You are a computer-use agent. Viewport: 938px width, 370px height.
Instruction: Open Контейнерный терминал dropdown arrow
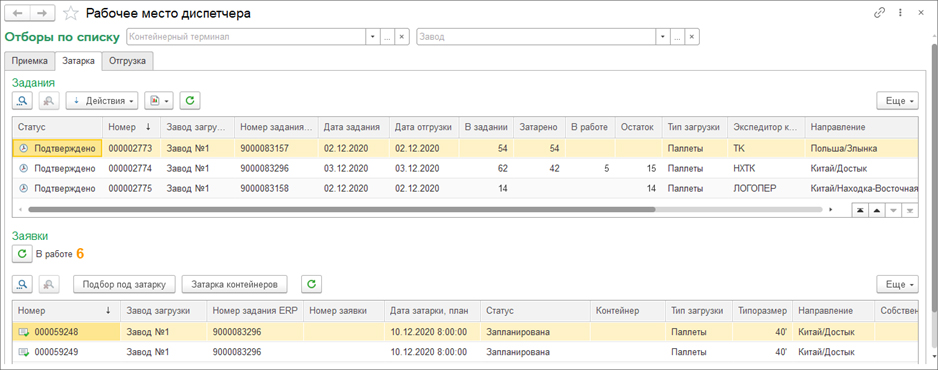[x=373, y=37]
